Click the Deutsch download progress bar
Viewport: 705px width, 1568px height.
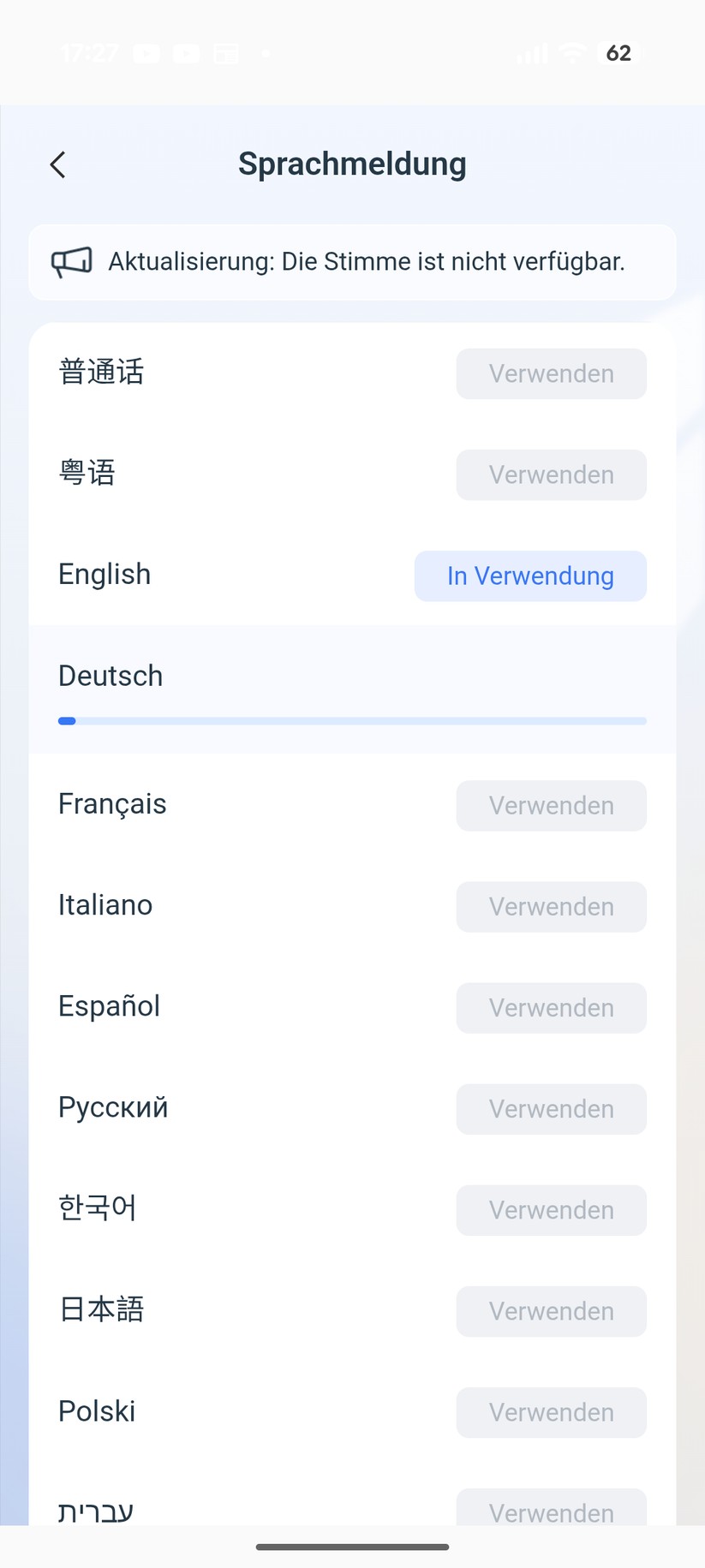point(351,720)
